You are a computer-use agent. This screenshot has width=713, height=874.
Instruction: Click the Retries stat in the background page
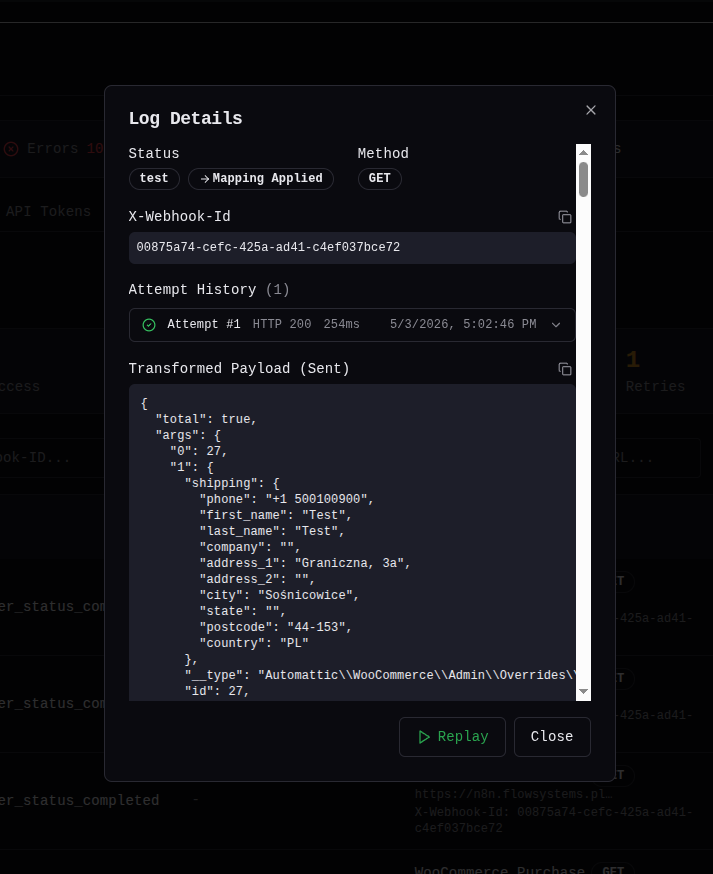(655, 372)
